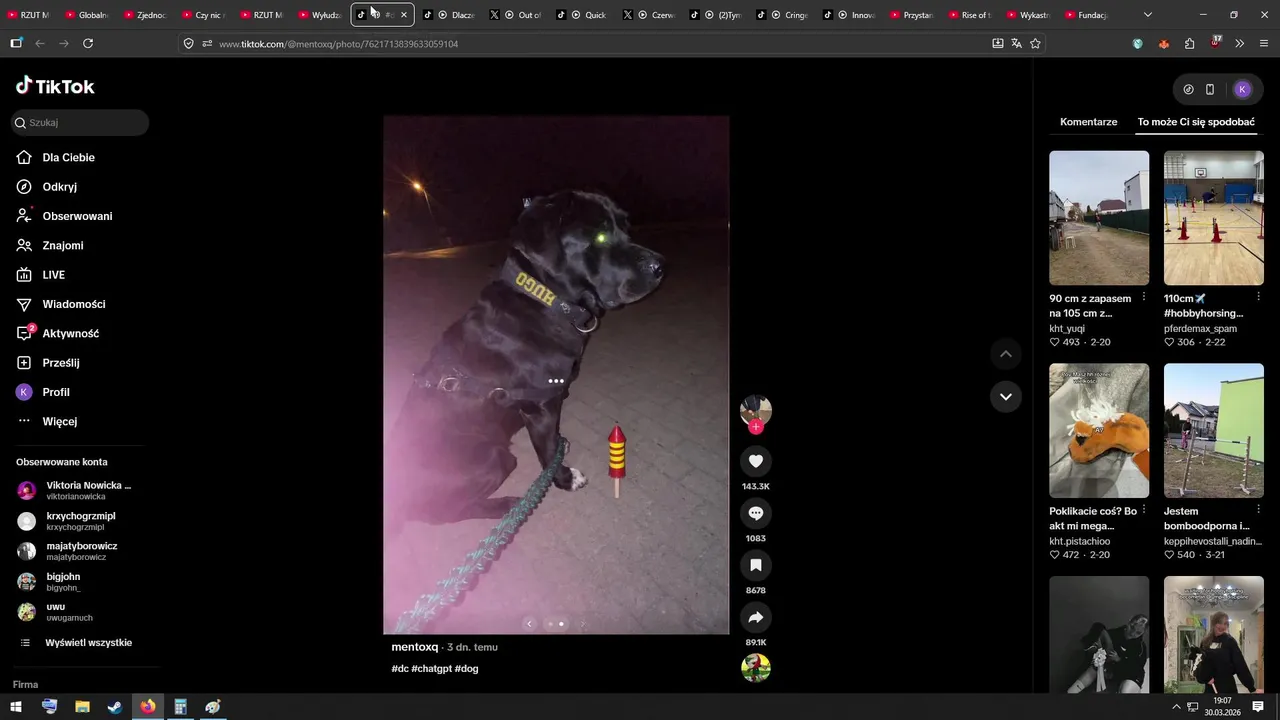Mute the active TikTok tab's audio
The height and width of the screenshot is (720, 1280).
pyautogui.click(x=376, y=15)
